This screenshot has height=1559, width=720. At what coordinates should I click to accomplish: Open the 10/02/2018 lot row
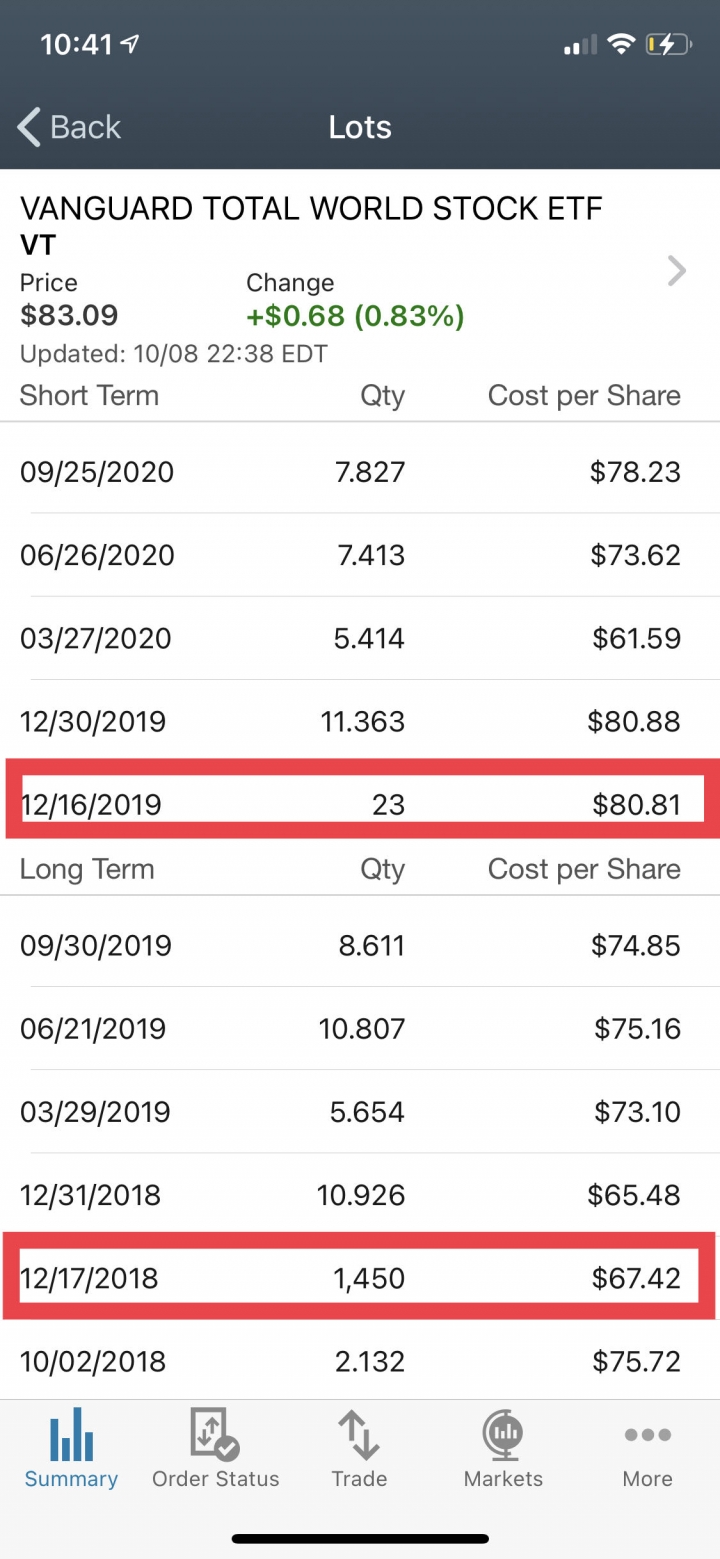[360, 1361]
